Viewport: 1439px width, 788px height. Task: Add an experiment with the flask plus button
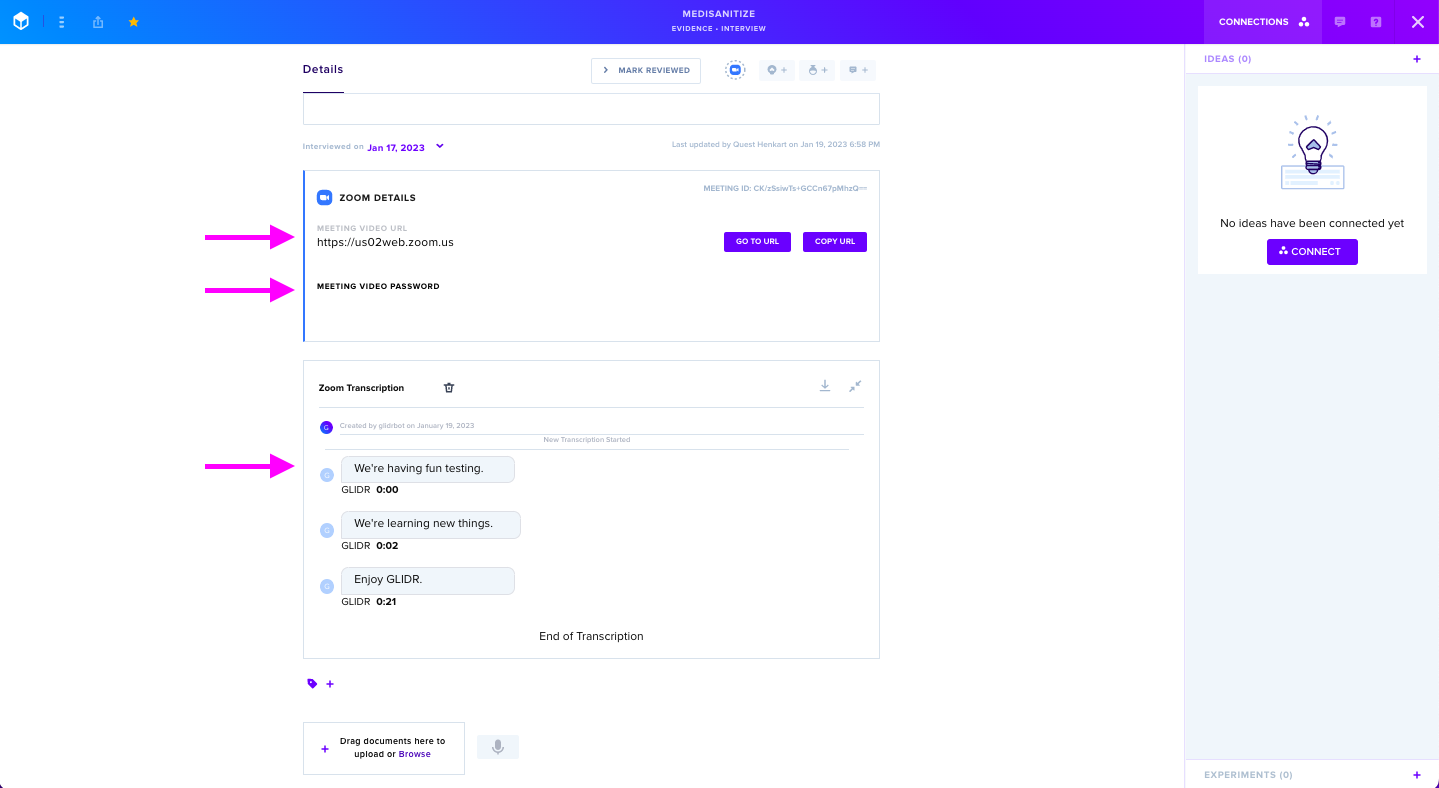817,70
